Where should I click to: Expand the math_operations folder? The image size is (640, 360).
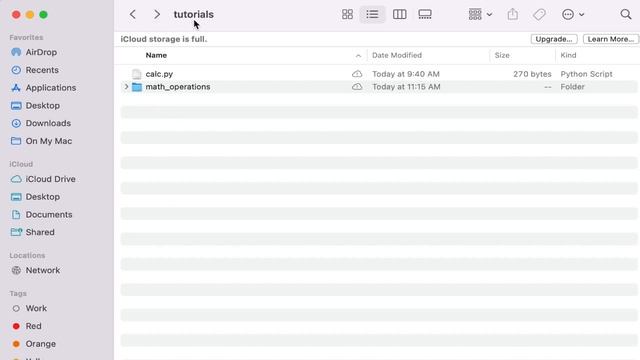click(126, 87)
